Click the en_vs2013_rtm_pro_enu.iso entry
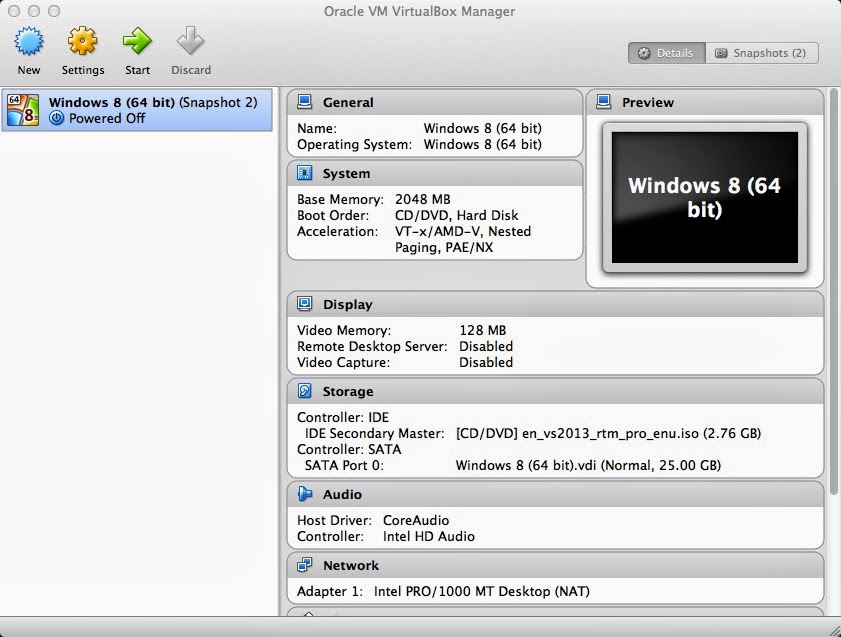The height and width of the screenshot is (637, 841). [608, 433]
